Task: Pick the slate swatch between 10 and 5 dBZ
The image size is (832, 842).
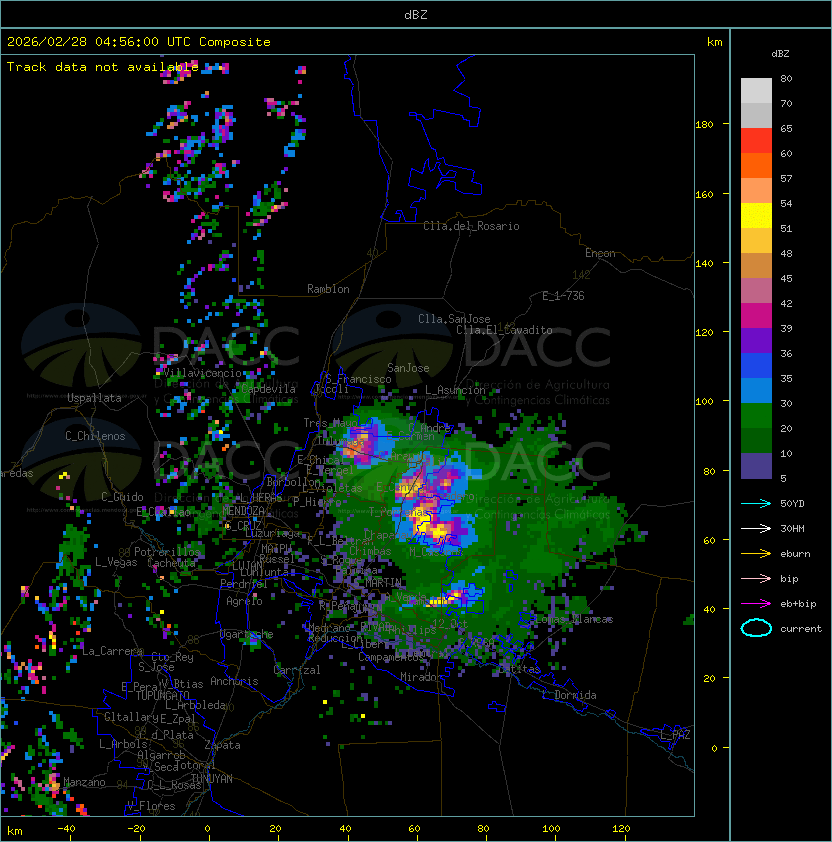Action: pyautogui.click(x=756, y=466)
